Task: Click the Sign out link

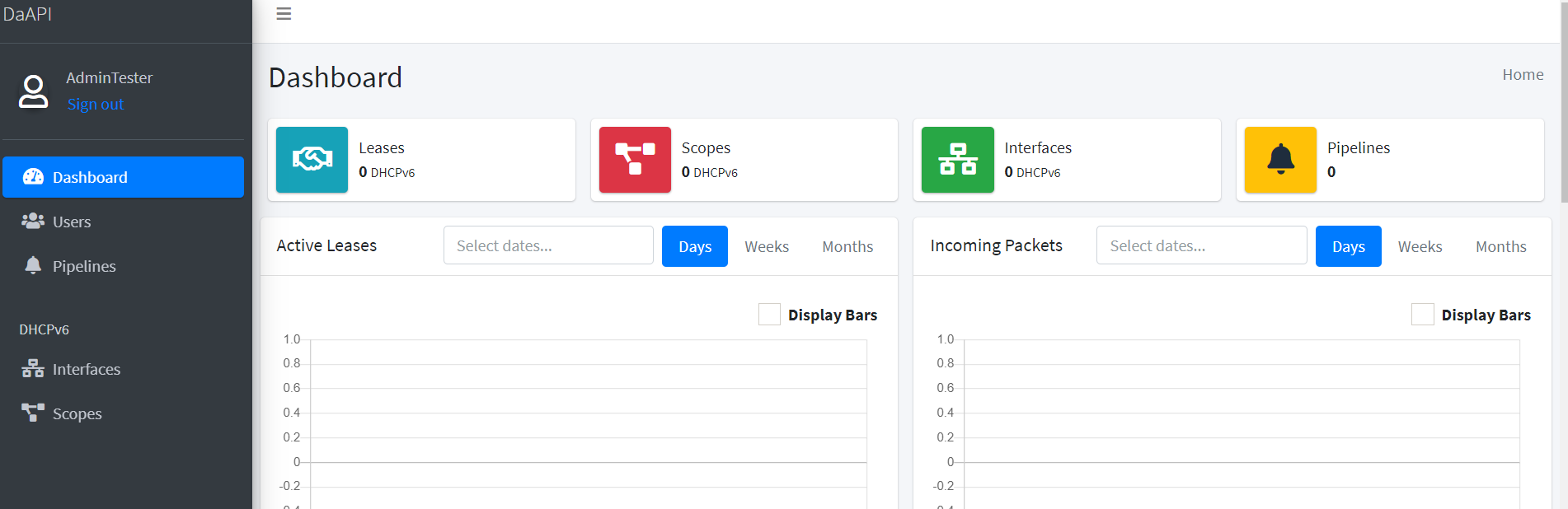Action: click(x=96, y=105)
